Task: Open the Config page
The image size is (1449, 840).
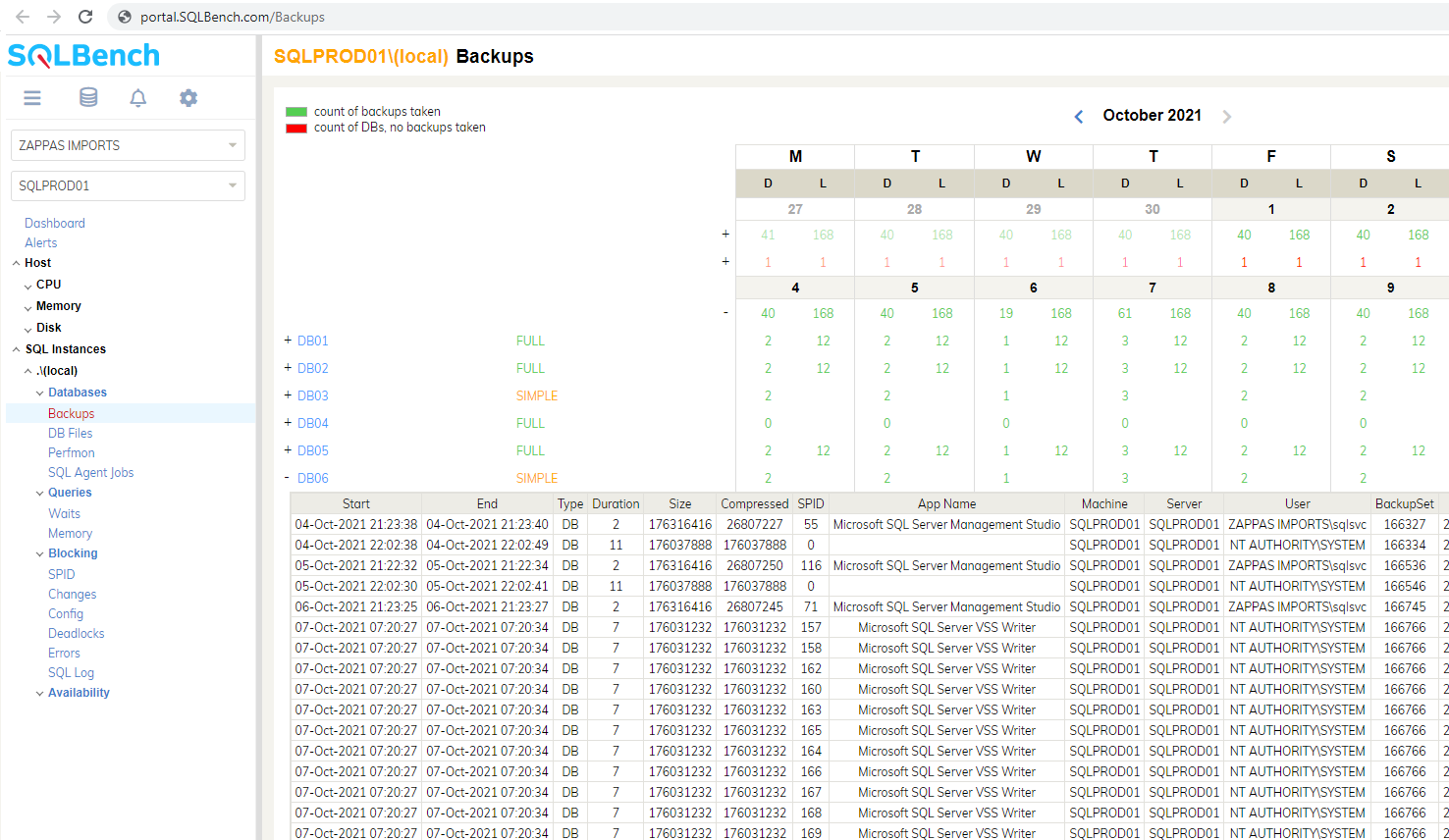Action: pos(66,614)
